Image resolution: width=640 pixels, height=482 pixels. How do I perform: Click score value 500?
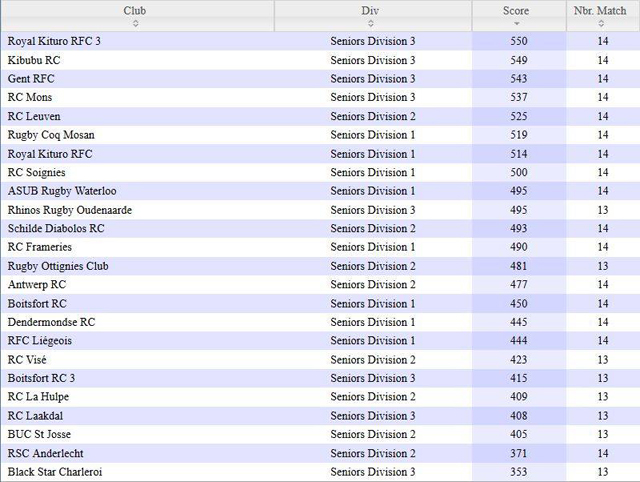(519, 172)
